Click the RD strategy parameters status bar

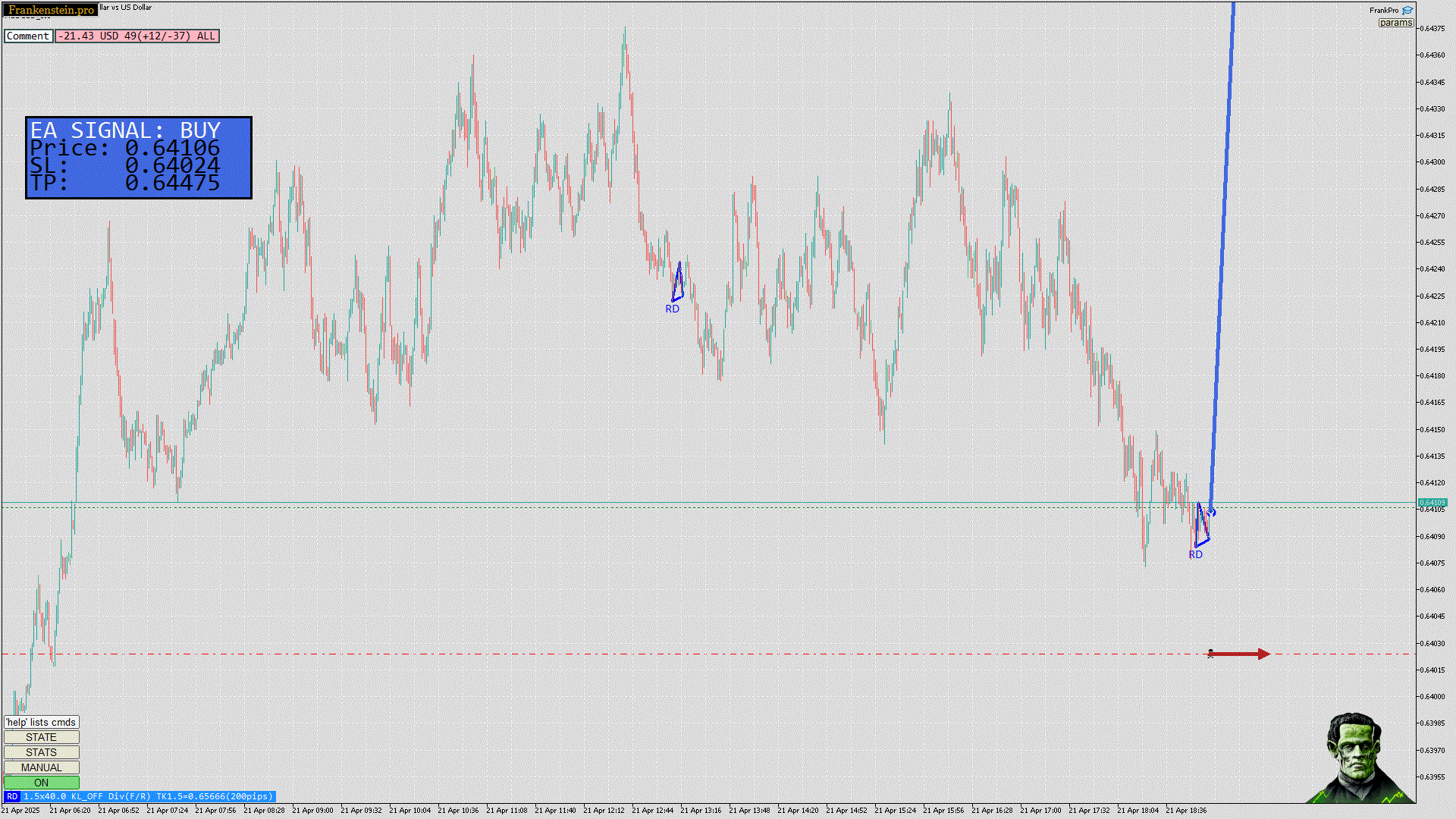click(148, 796)
